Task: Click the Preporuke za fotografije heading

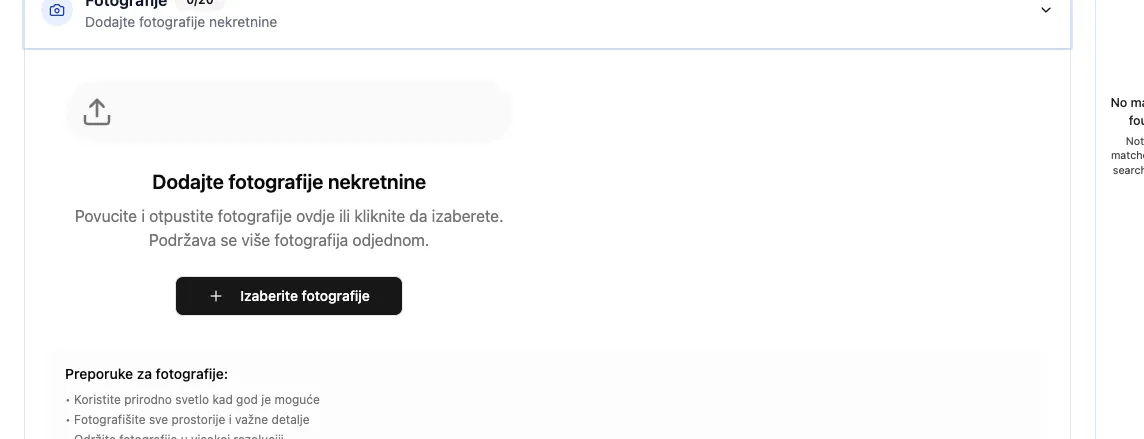Action: [x=146, y=374]
